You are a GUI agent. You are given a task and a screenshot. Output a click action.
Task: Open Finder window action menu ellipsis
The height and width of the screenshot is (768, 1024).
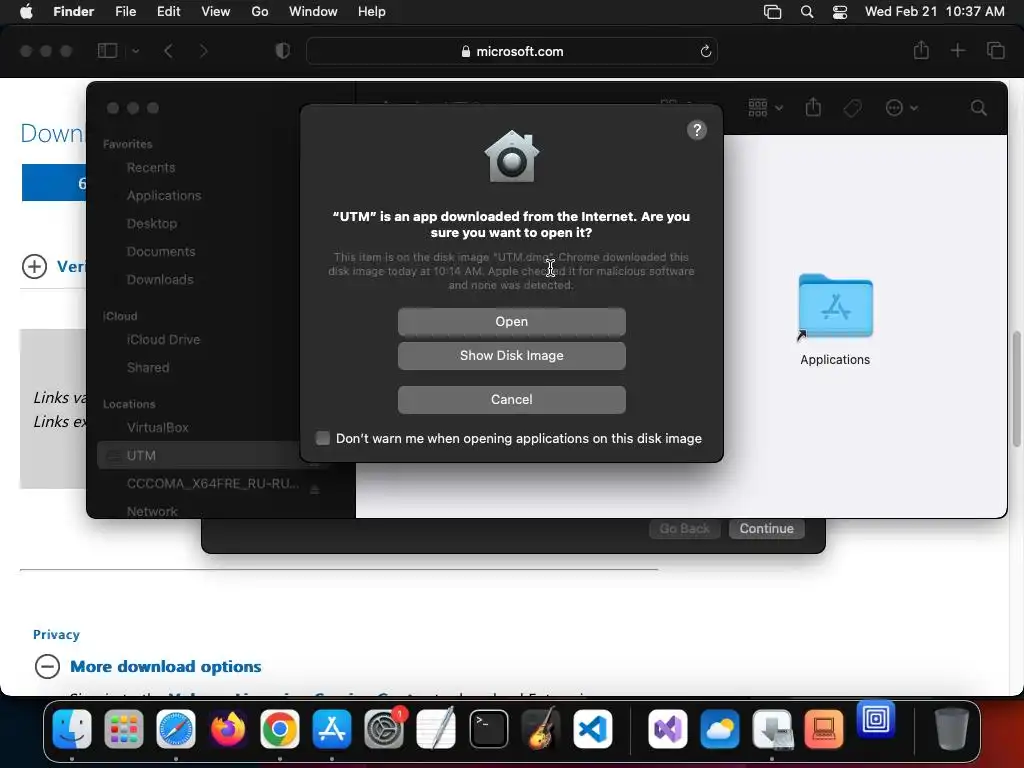(x=901, y=108)
